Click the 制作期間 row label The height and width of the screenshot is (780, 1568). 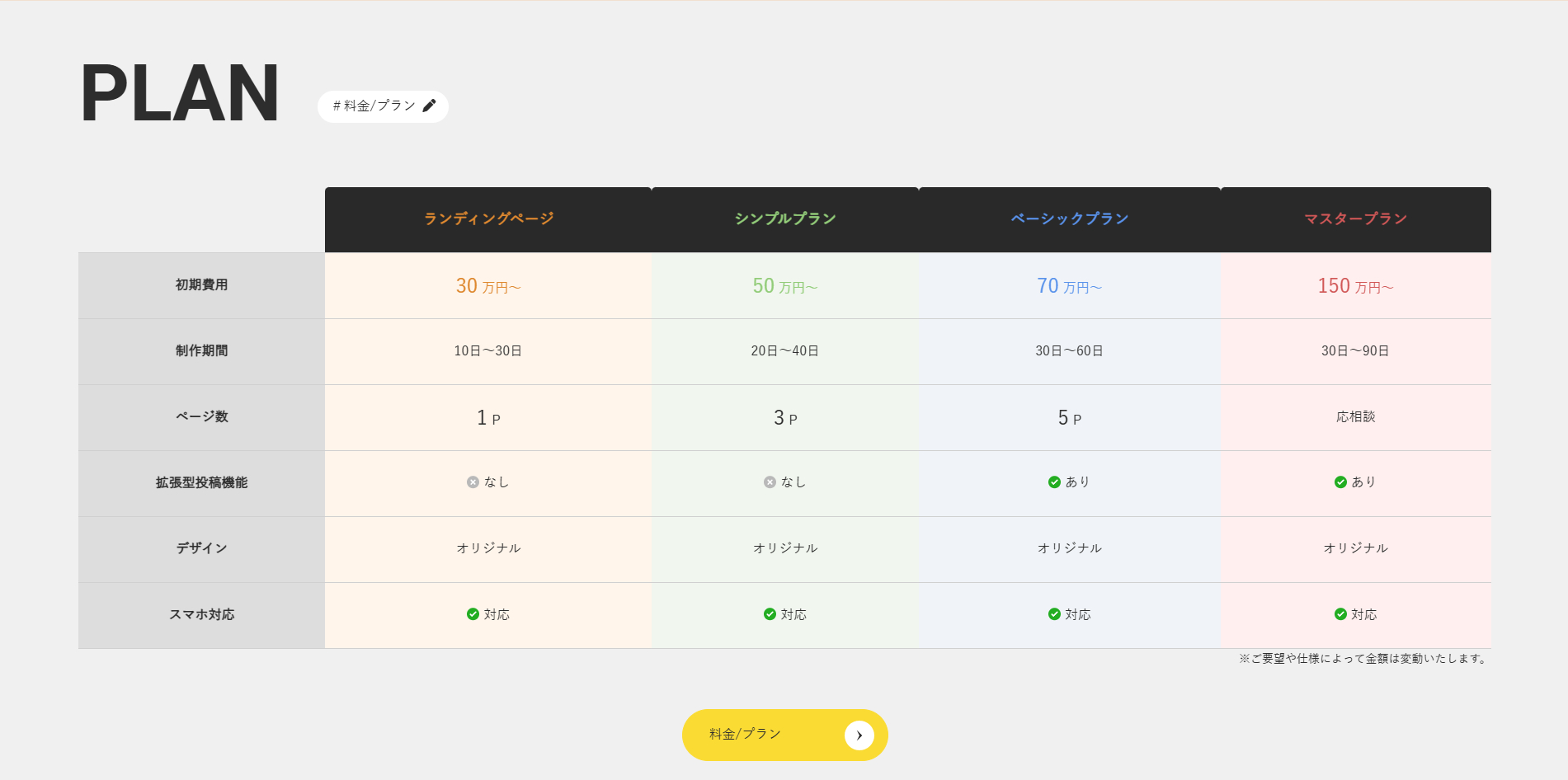point(201,351)
